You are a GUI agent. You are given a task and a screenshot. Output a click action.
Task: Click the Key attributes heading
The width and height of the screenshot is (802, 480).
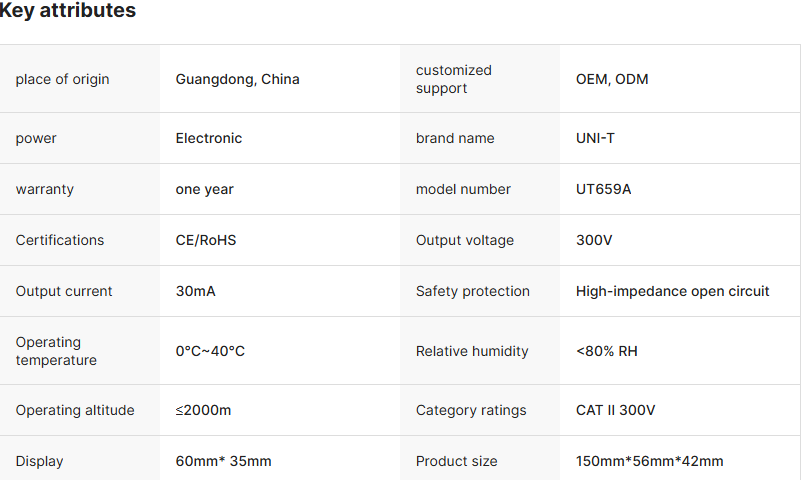(68, 11)
